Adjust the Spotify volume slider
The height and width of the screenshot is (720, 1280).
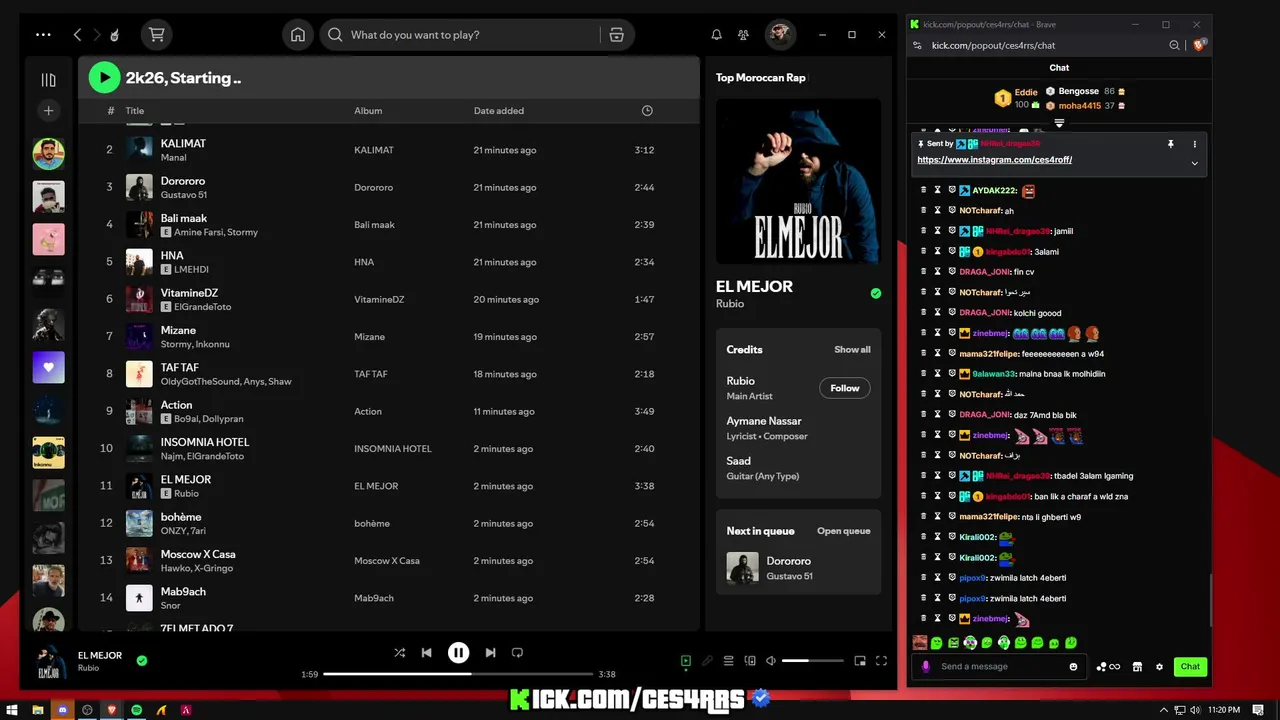click(813, 661)
